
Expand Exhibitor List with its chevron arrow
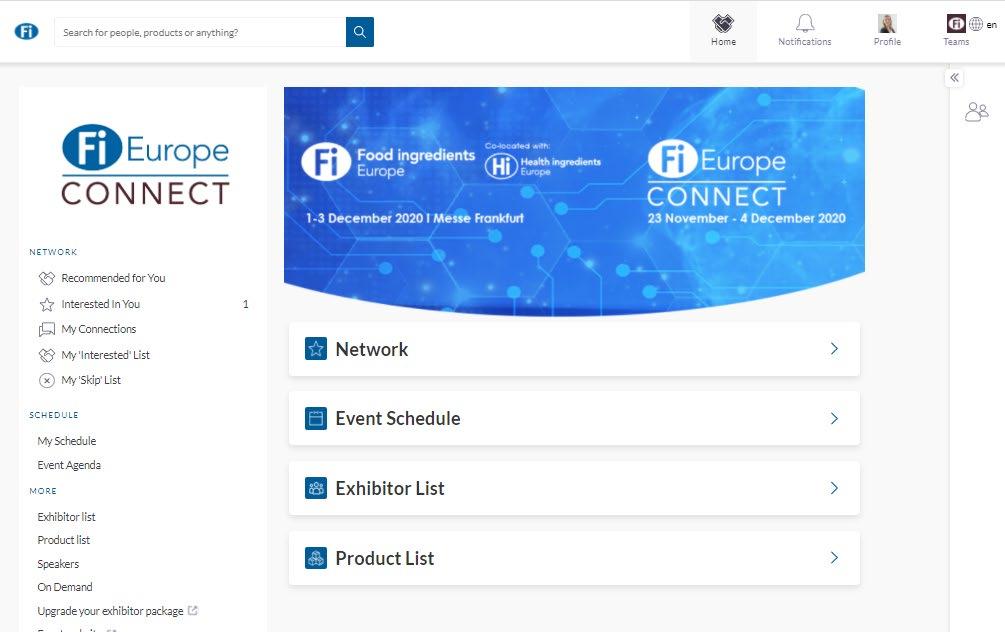point(834,488)
